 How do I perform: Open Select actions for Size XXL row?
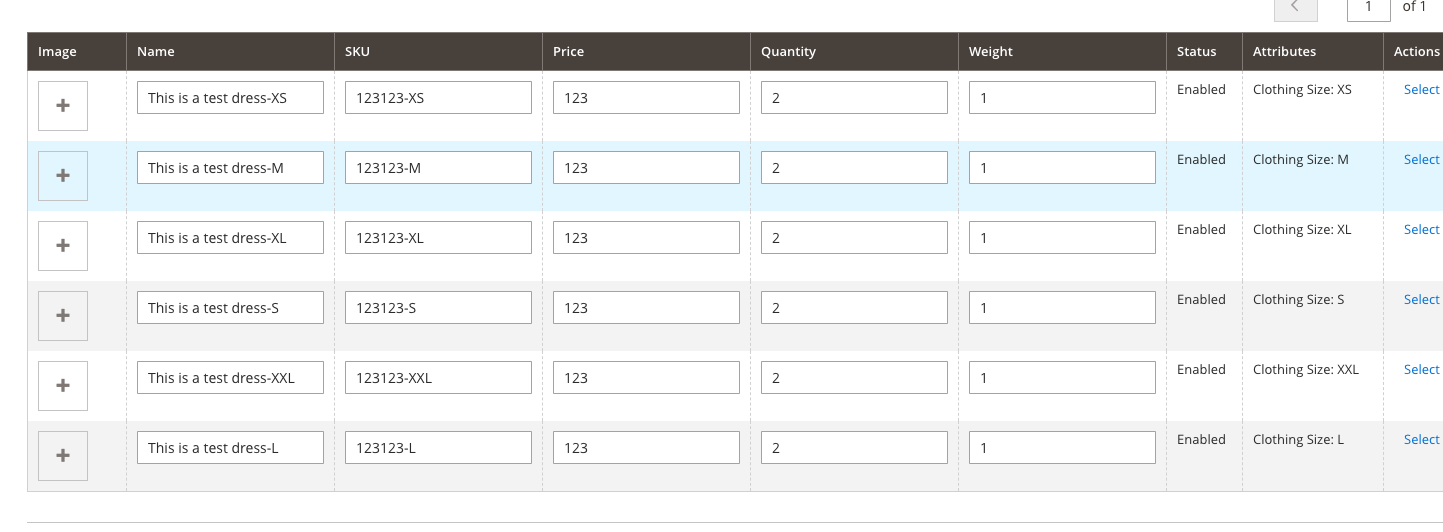pyautogui.click(x=1421, y=369)
